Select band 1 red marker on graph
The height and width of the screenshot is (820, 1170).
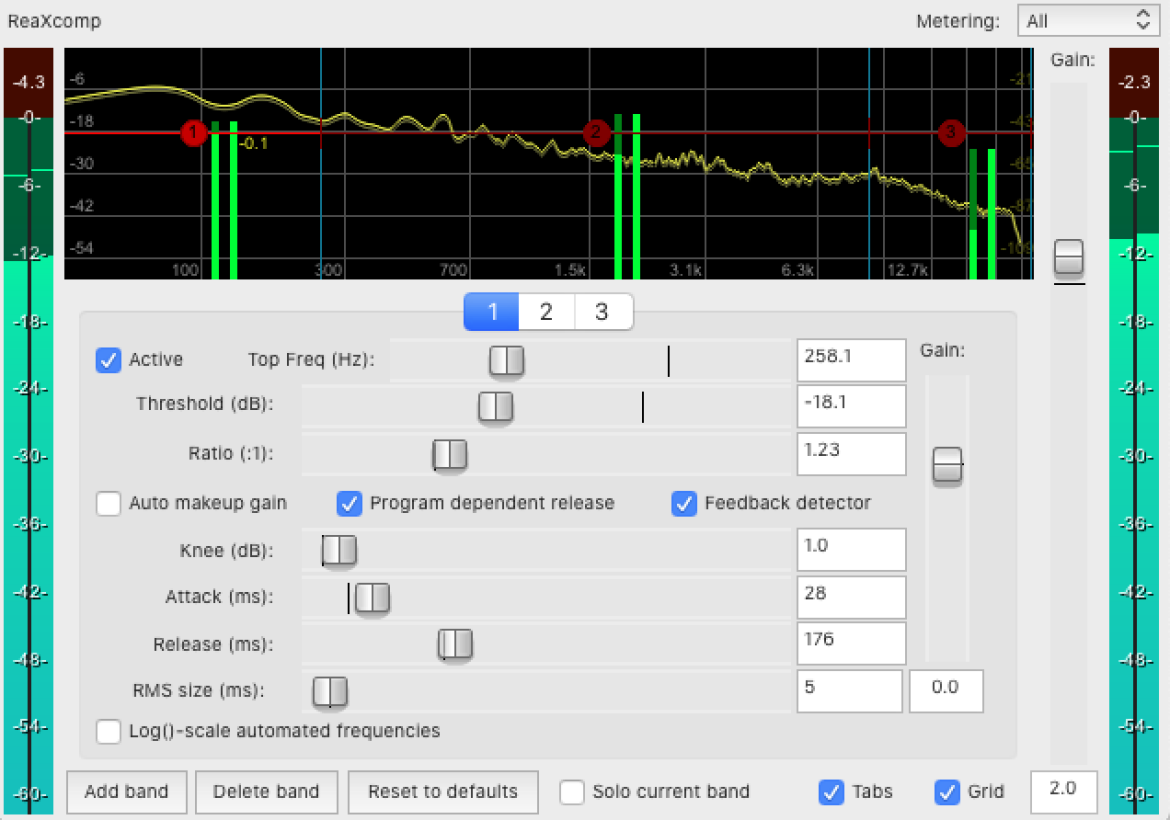coord(193,133)
